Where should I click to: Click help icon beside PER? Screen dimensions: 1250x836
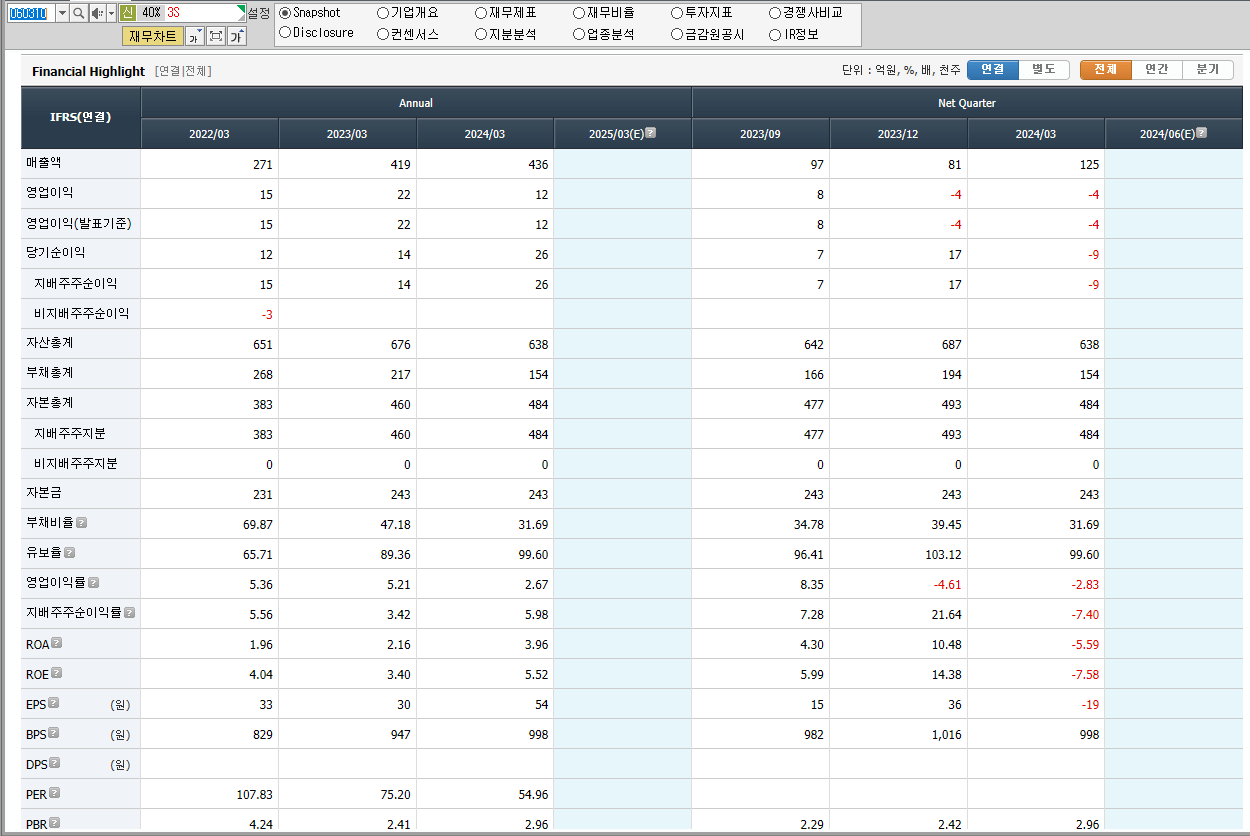click(55, 793)
